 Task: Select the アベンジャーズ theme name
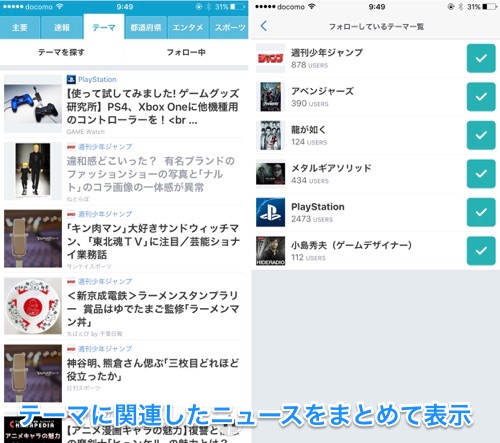point(322,91)
